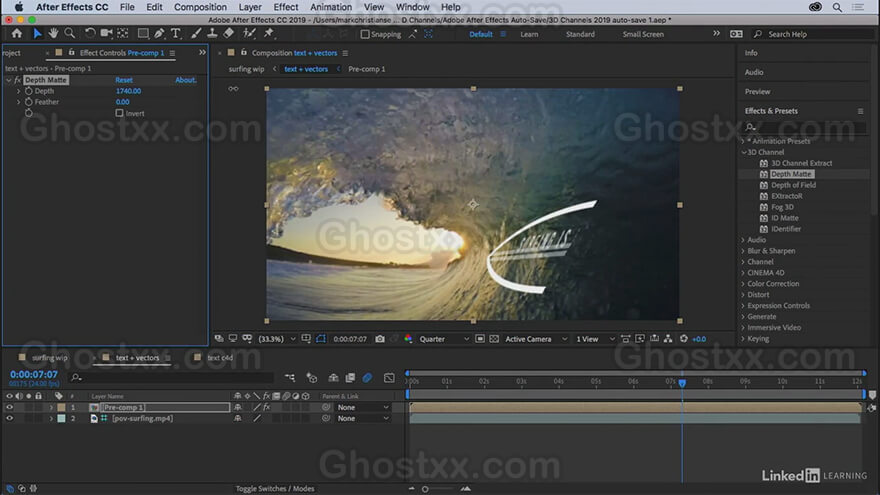Select the Small Screen workspace
The height and width of the screenshot is (495, 880).
point(643,34)
